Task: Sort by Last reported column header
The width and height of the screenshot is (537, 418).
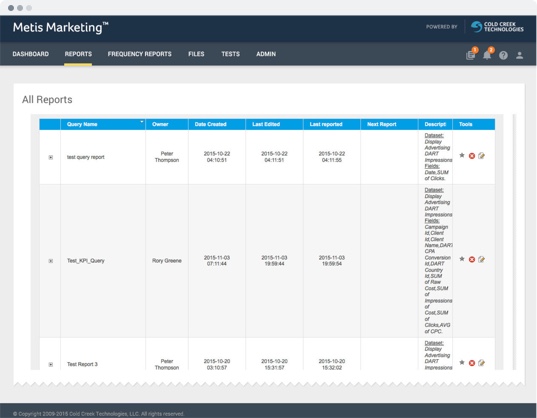Action: [x=332, y=124]
